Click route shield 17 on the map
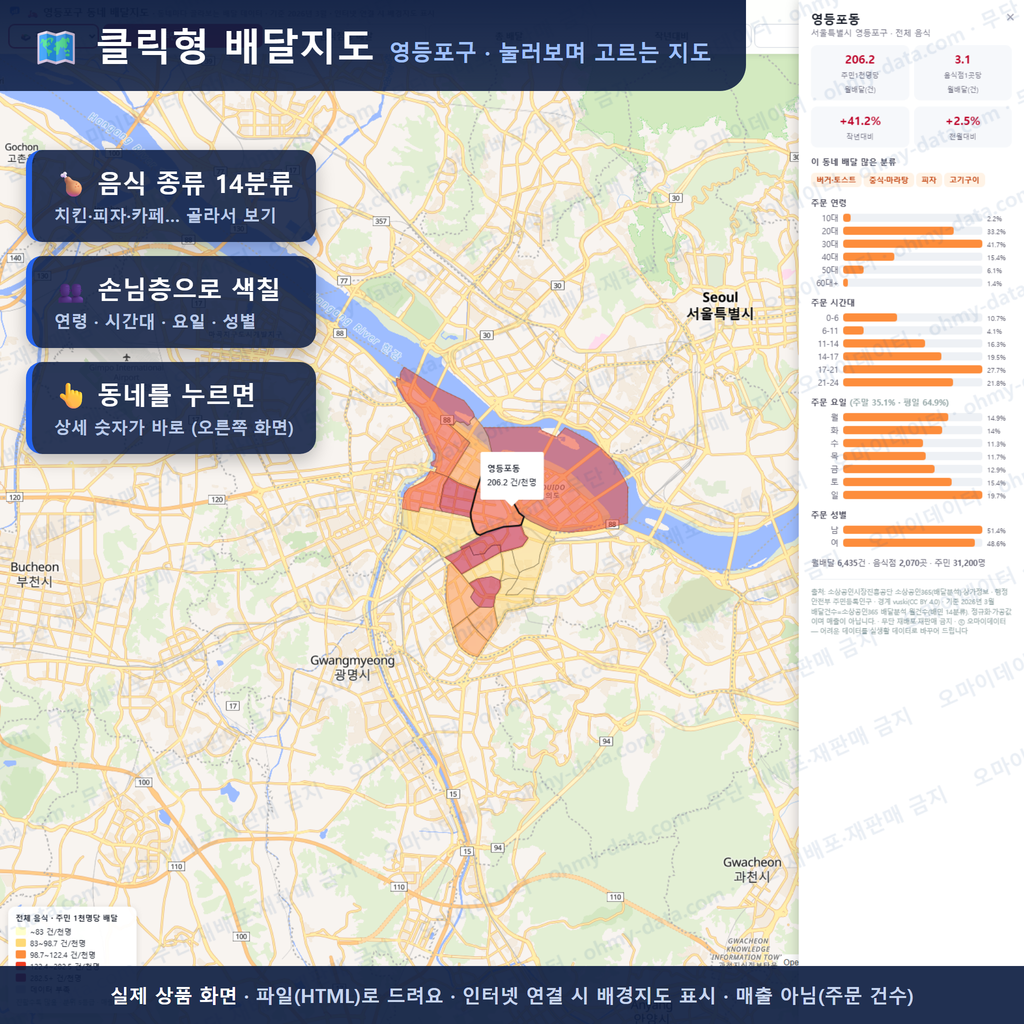The image size is (1024, 1024). (x=232, y=706)
